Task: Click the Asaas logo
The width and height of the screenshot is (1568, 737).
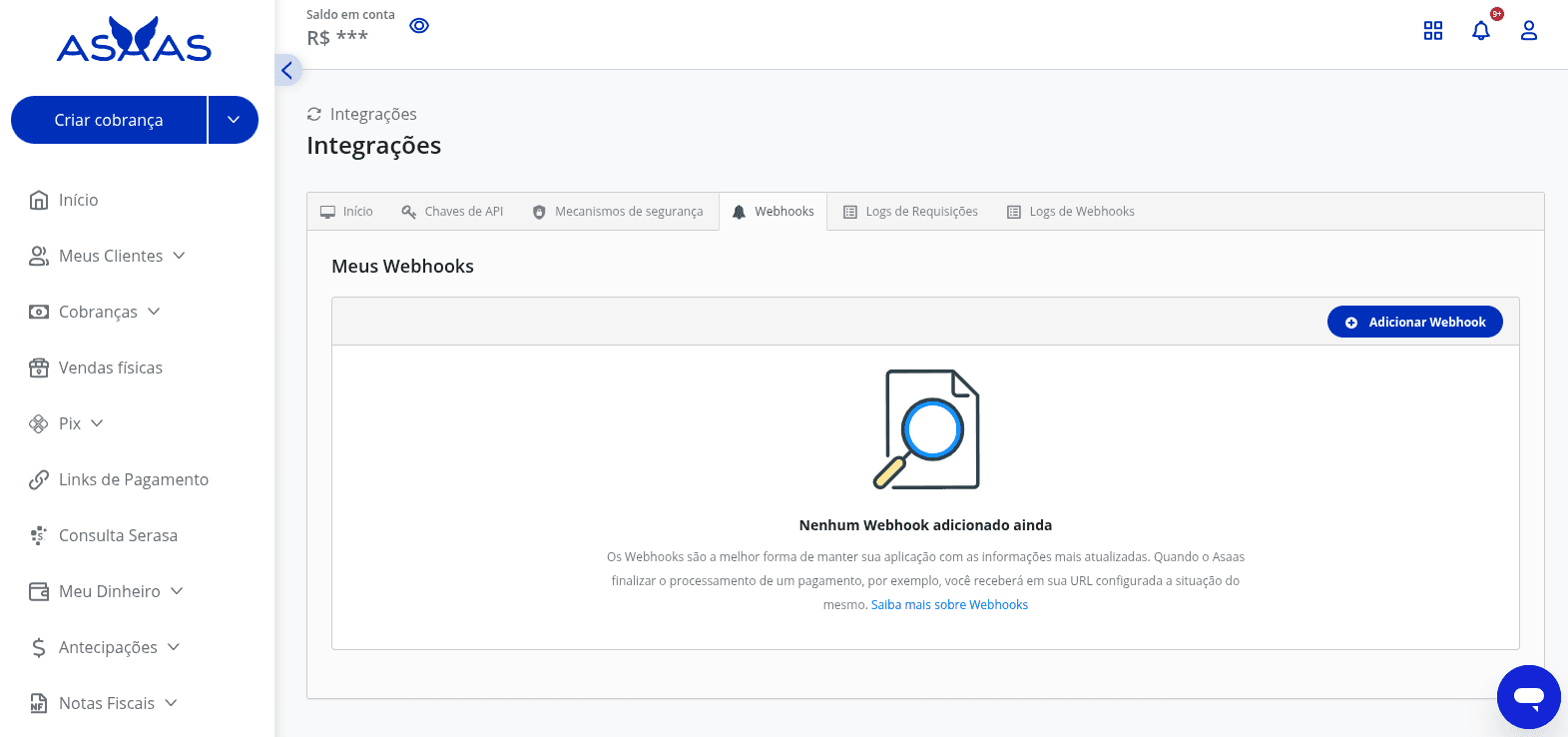Action: click(x=134, y=40)
